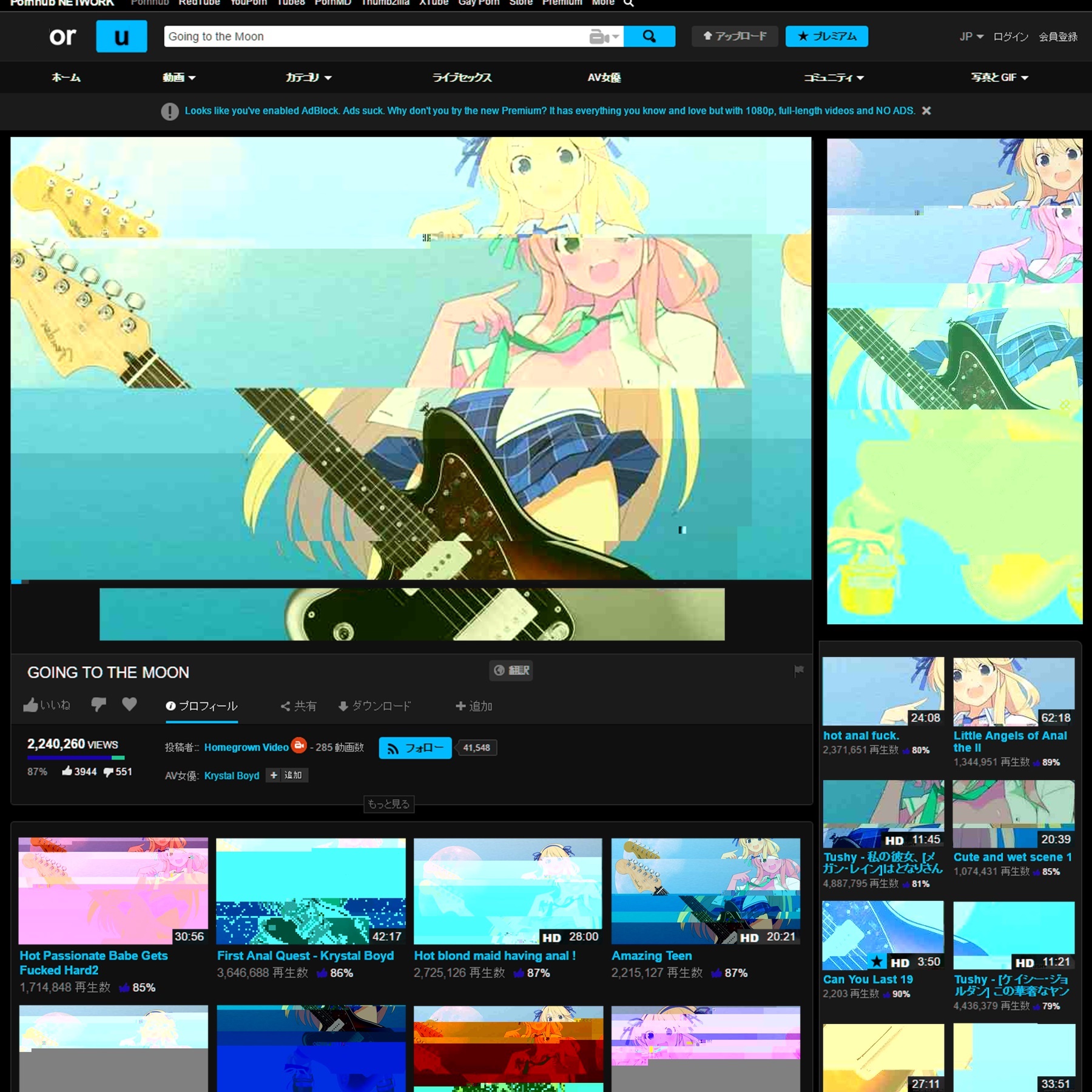
Task: Toggle the thumbs-down dislike icon
Action: coord(98,704)
